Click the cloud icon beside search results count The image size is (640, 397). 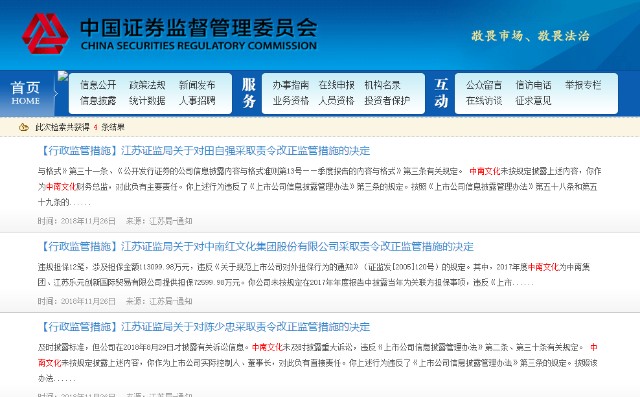pyautogui.click(x=24, y=127)
